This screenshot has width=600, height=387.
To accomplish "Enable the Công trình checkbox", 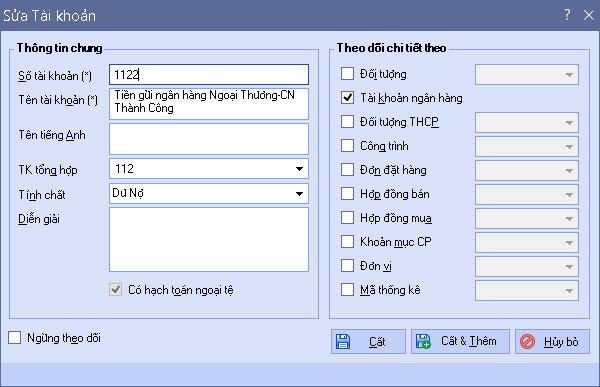I will point(347,145).
